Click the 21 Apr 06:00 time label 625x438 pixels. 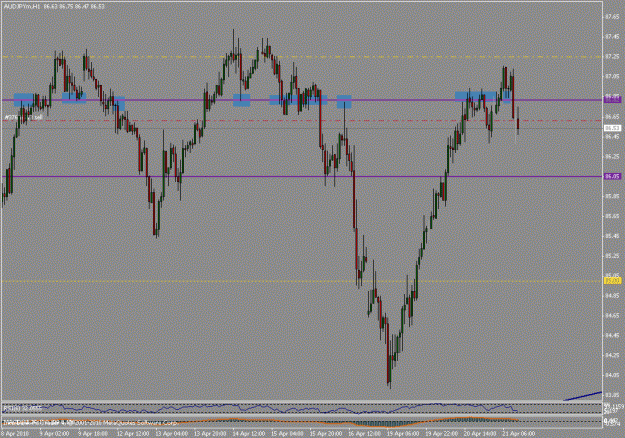pos(519,434)
